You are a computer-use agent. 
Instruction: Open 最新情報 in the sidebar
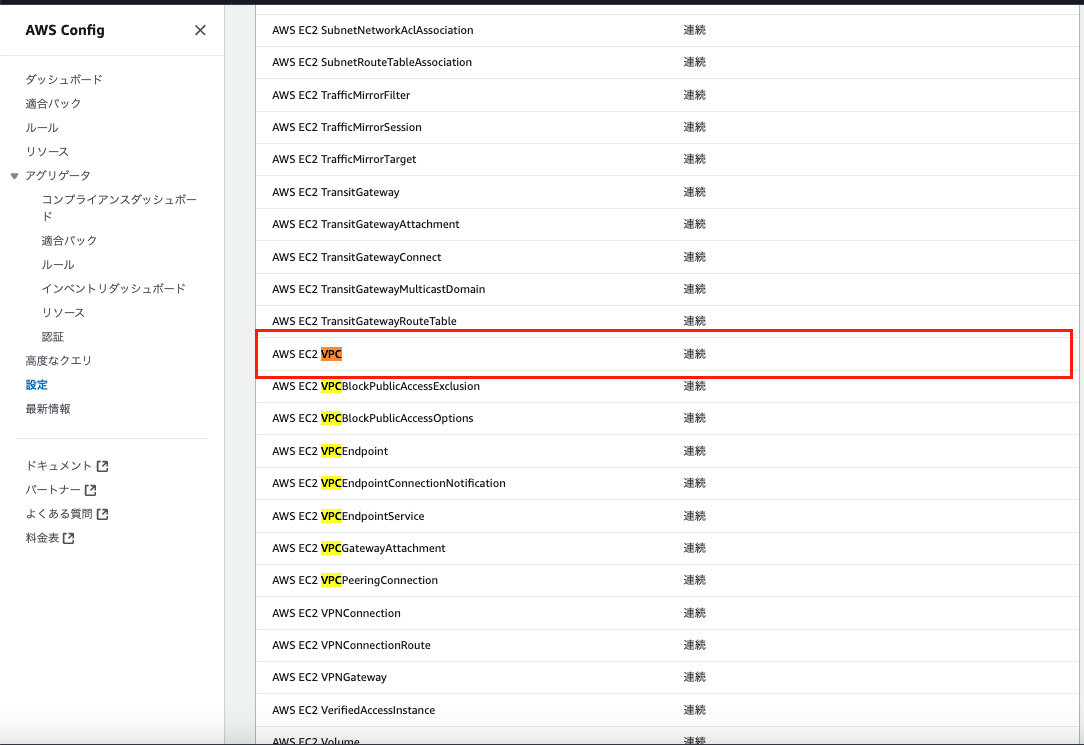[48, 408]
